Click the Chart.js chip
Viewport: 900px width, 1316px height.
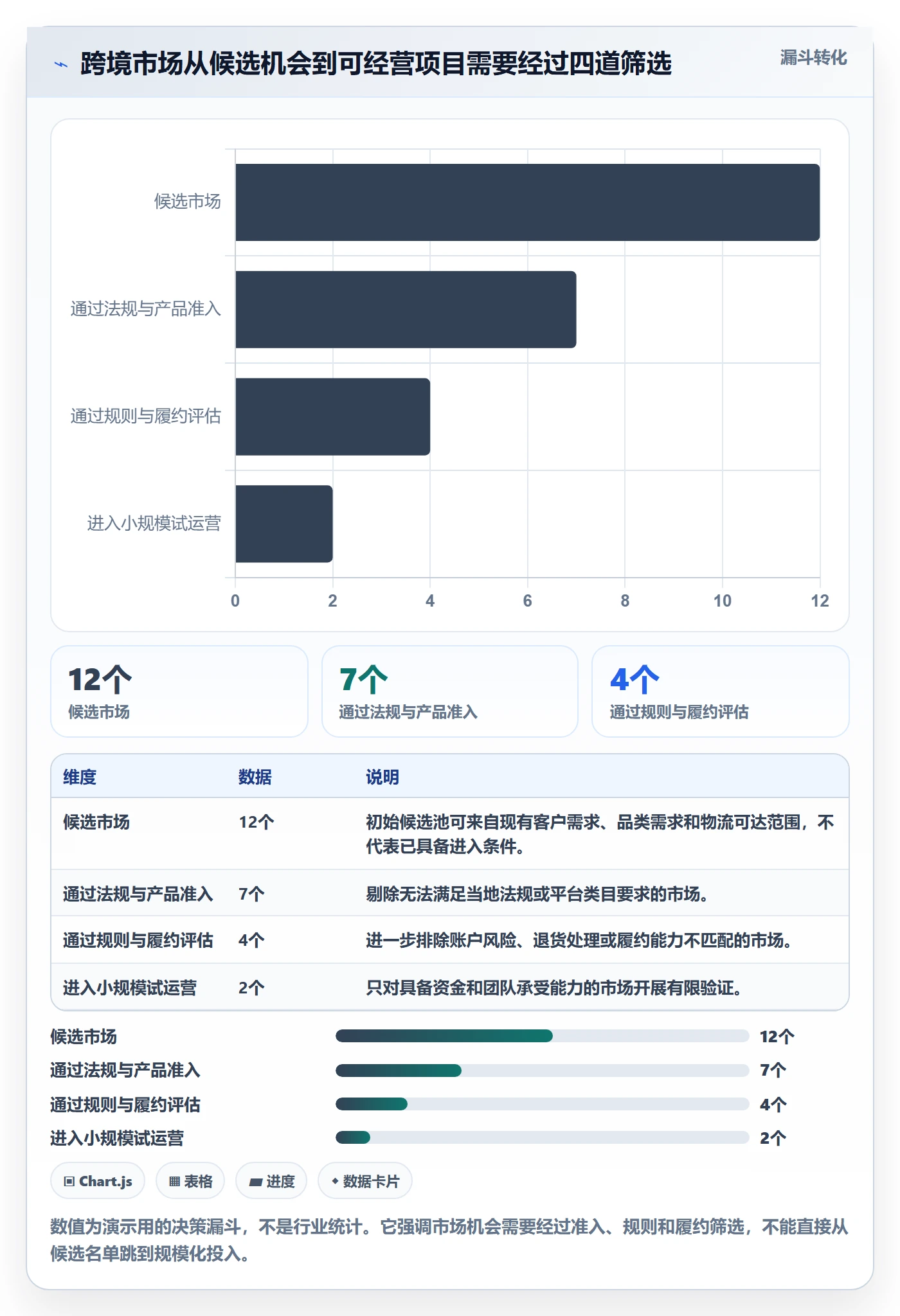(98, 1181)
